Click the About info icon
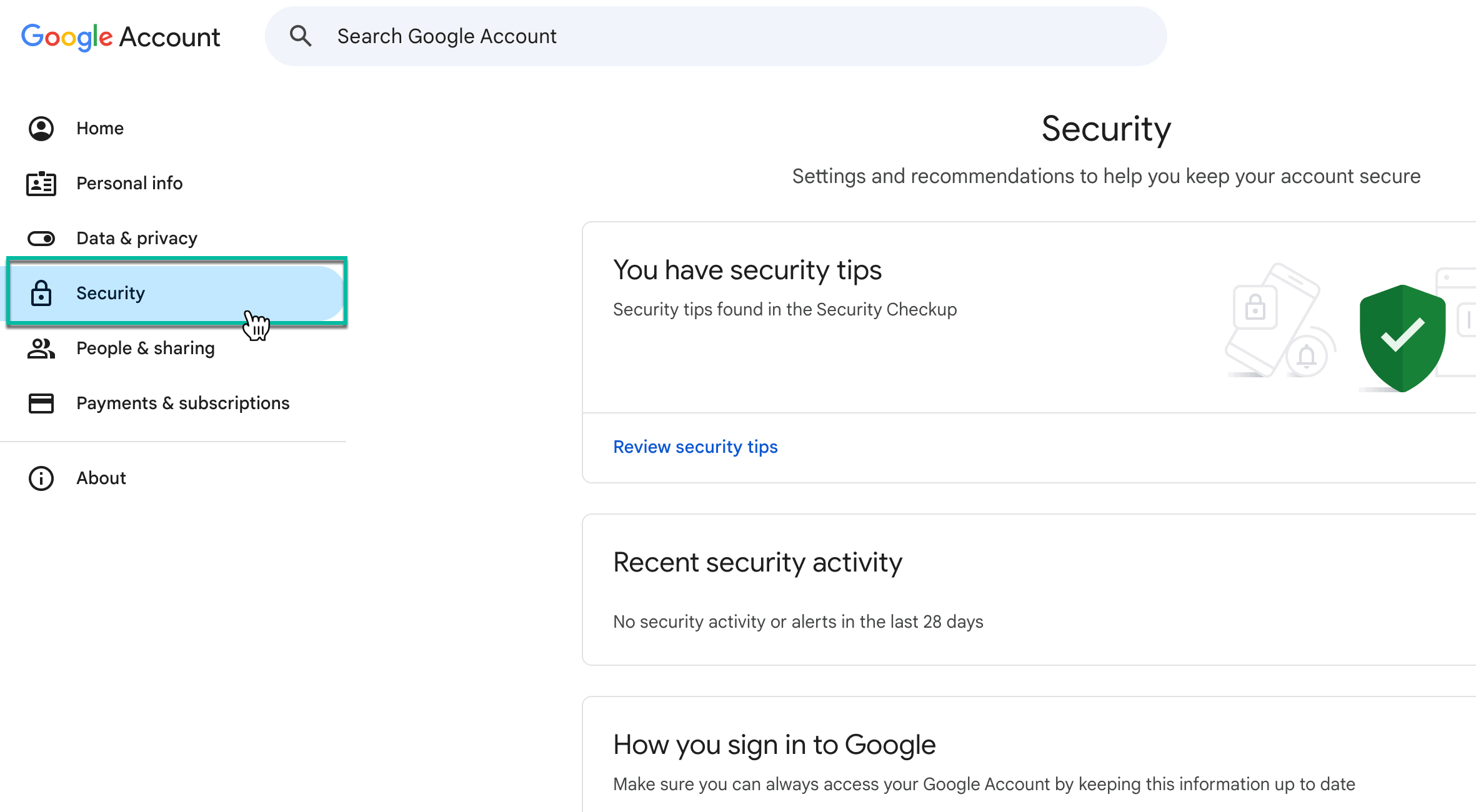The width and height of the screenshot is (1476, 812). click(41, 478)
